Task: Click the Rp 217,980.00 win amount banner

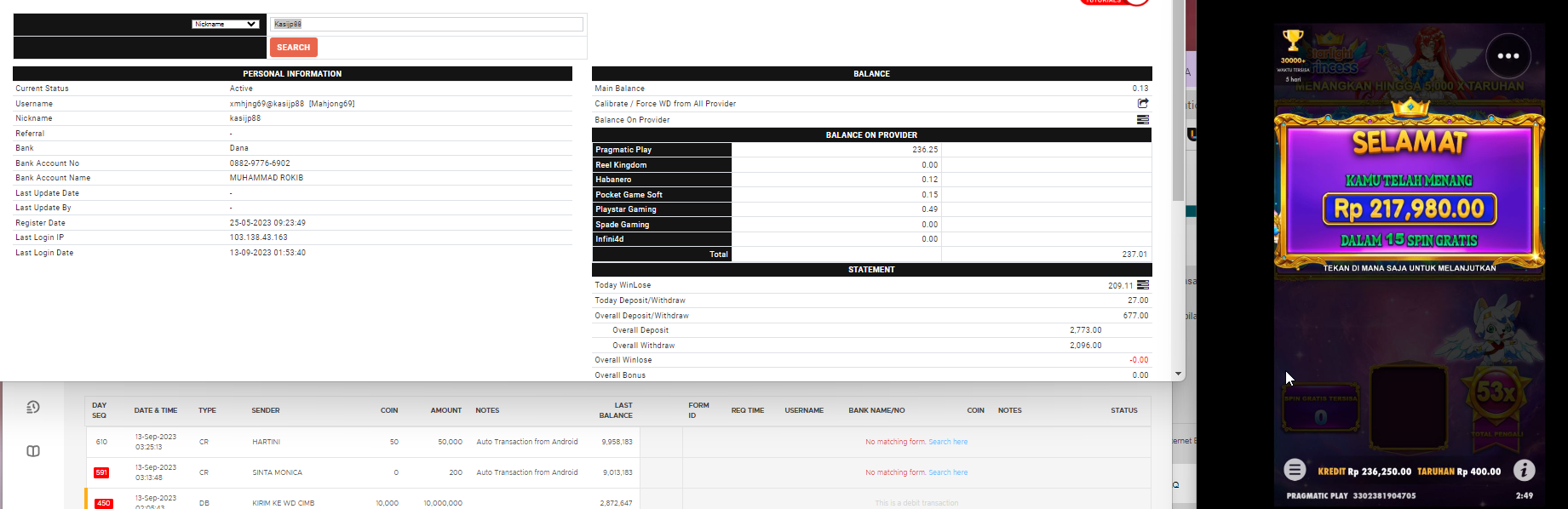Action: (1410, 209)
